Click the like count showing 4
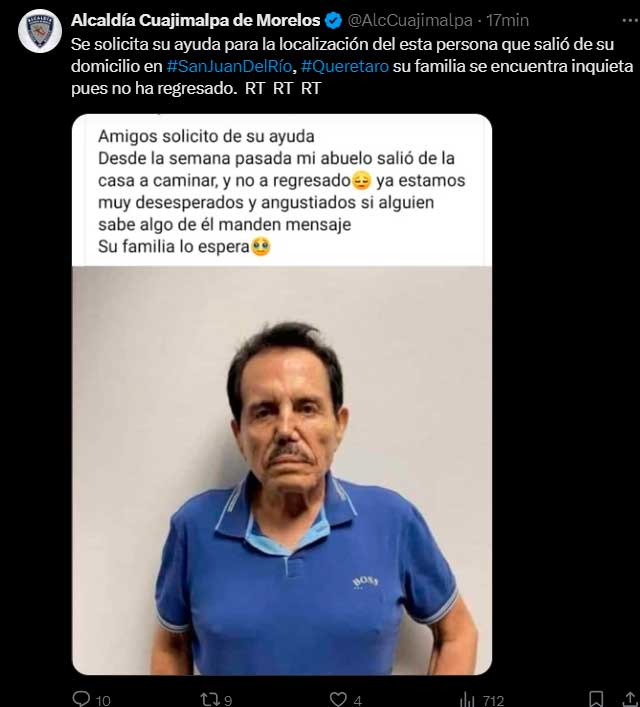Screen dimensions: 640x707 click(x=358, y=700)
